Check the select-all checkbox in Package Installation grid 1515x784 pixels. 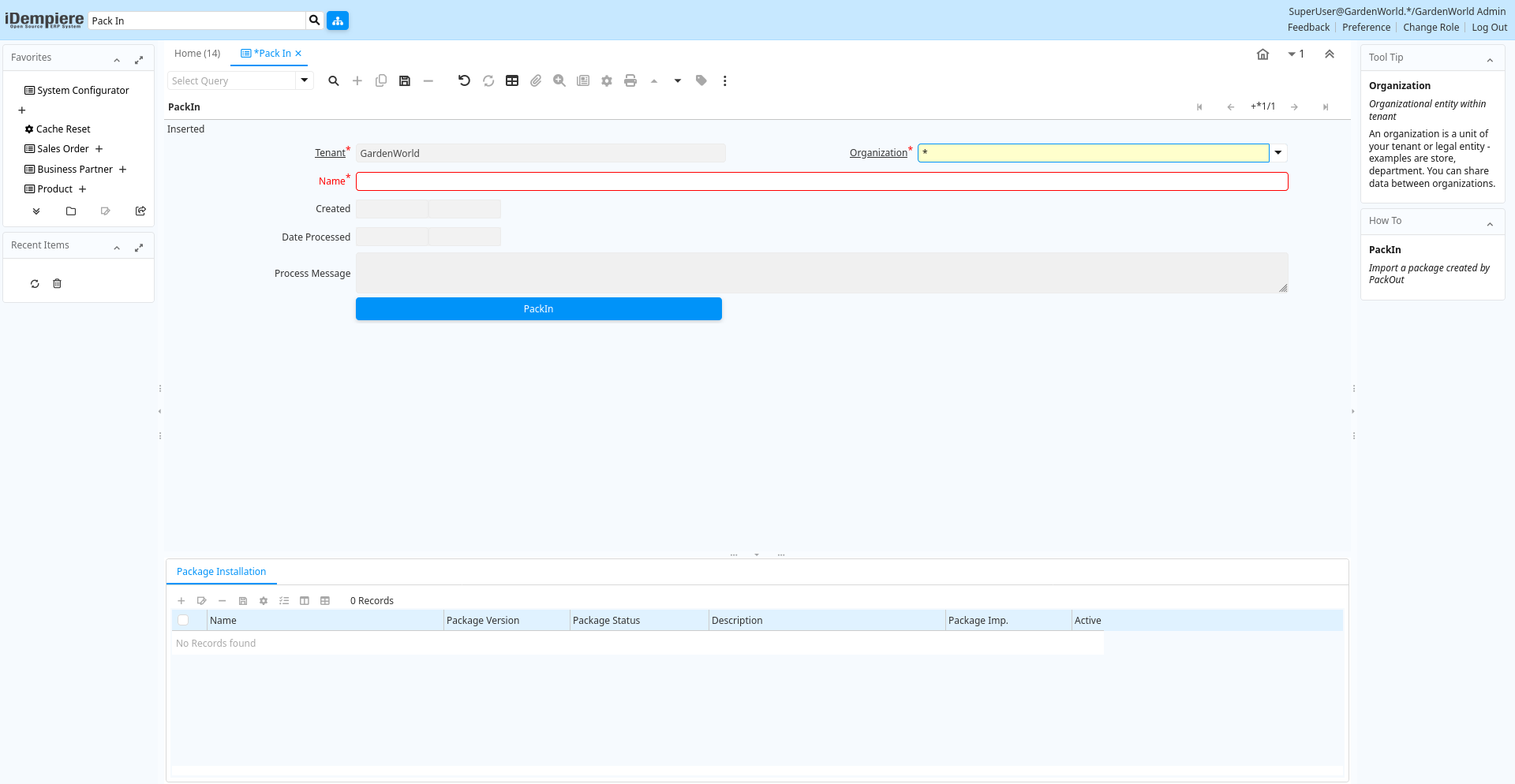point(183,621)
